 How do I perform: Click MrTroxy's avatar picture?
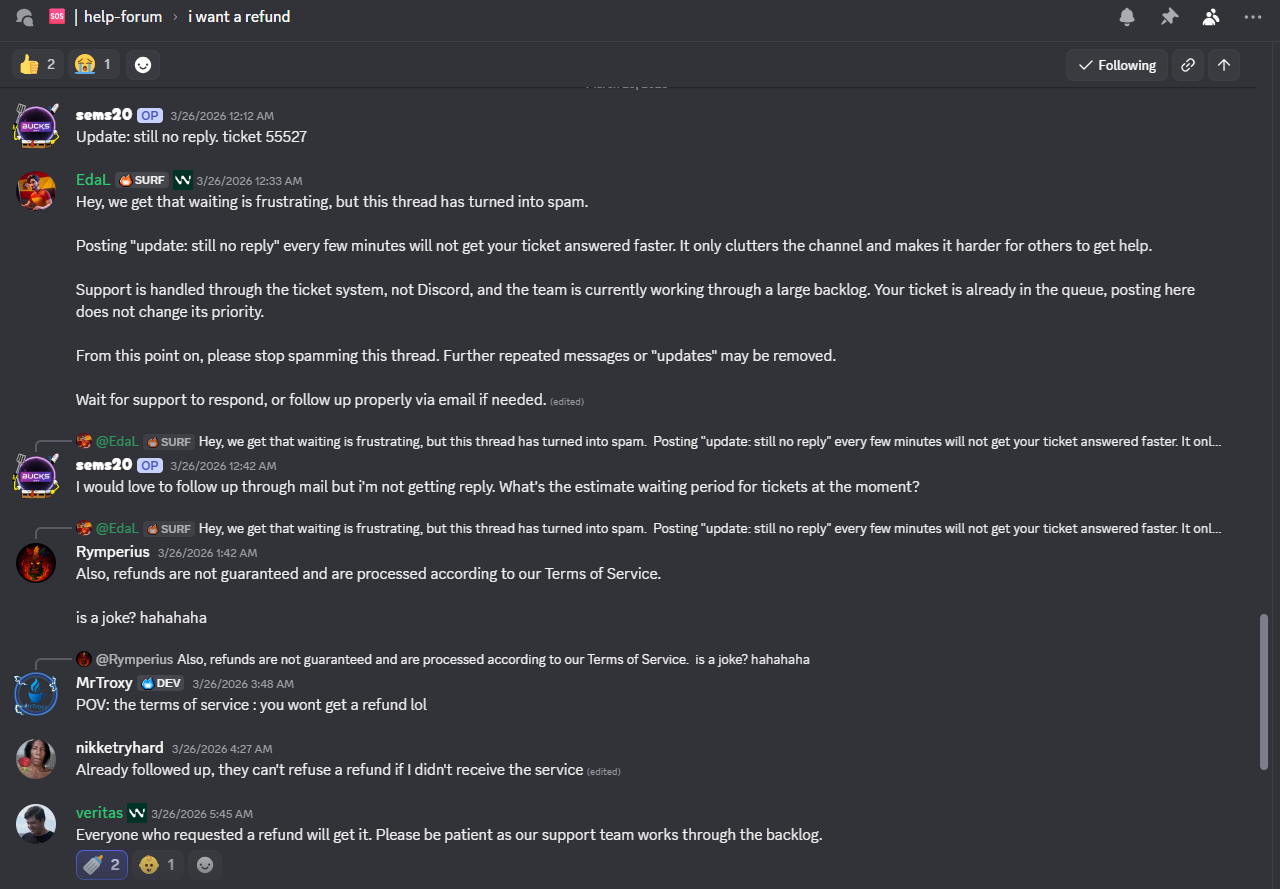coord(36,694)
